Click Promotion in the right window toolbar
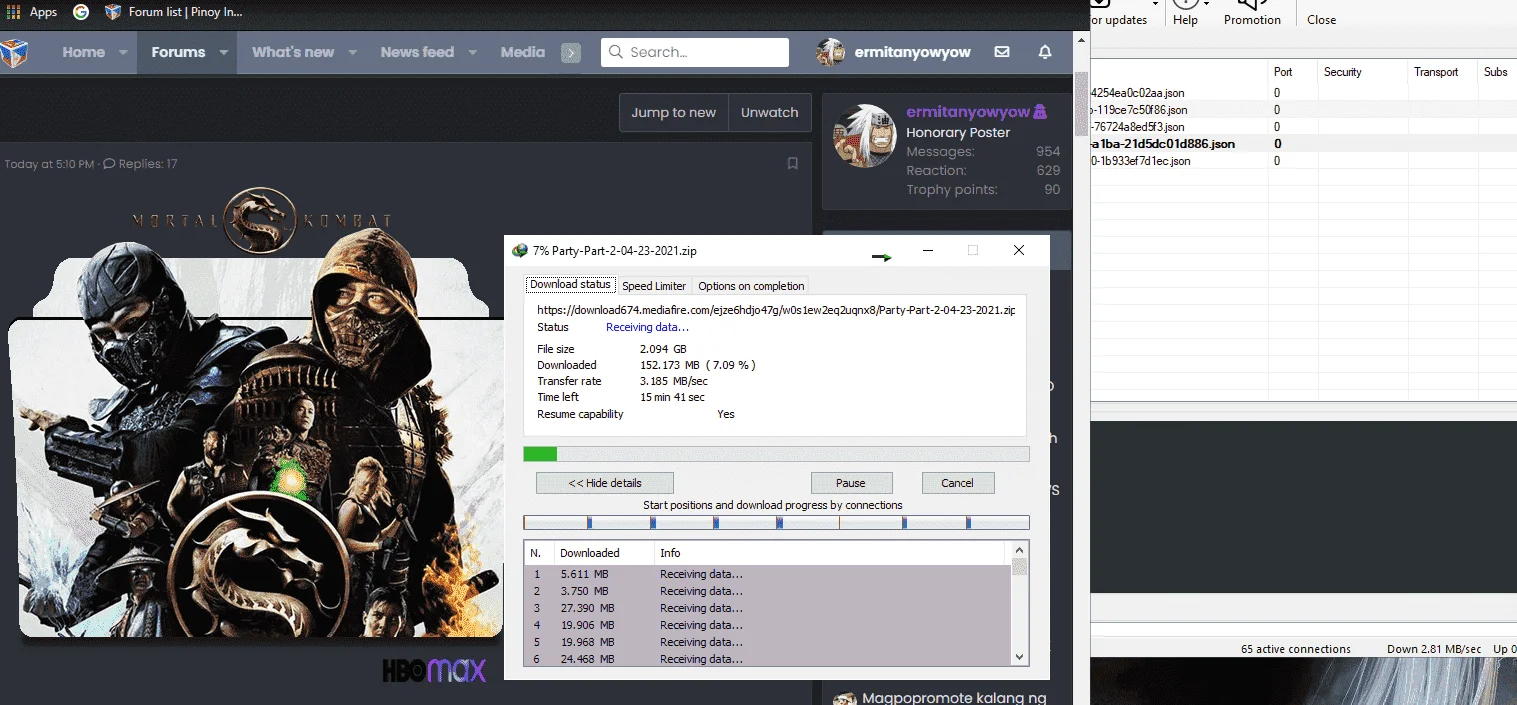Viewport: 1517px width, 705px height. pos(1252,13)
